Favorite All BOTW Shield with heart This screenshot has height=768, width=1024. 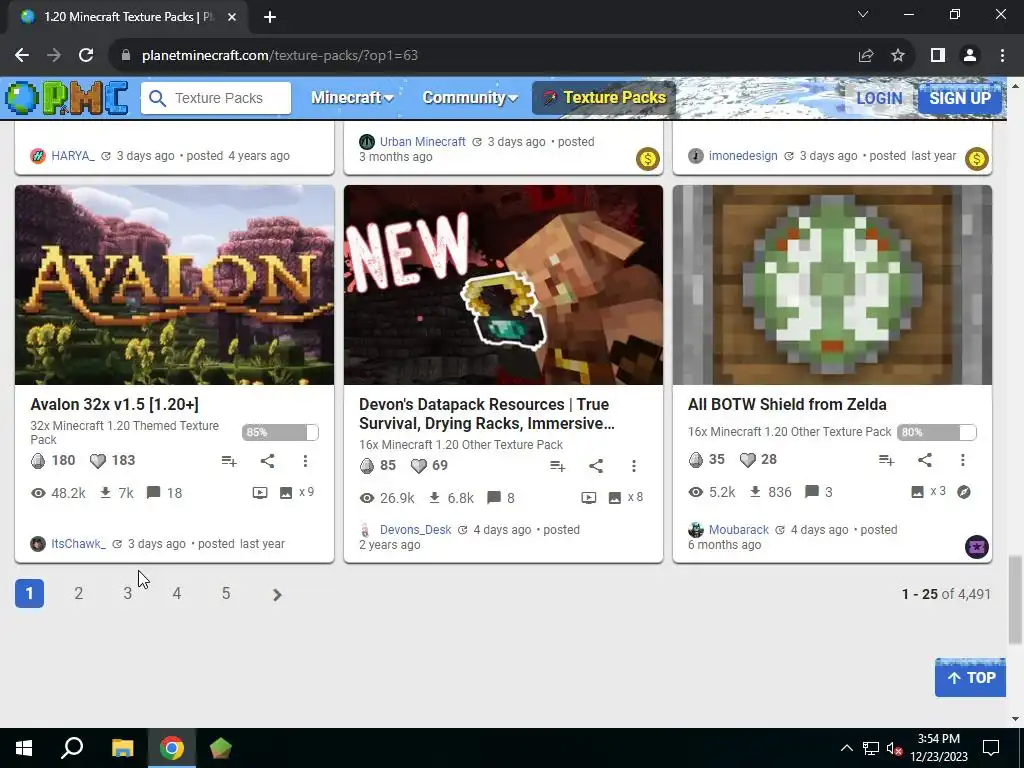click(748, 460)
